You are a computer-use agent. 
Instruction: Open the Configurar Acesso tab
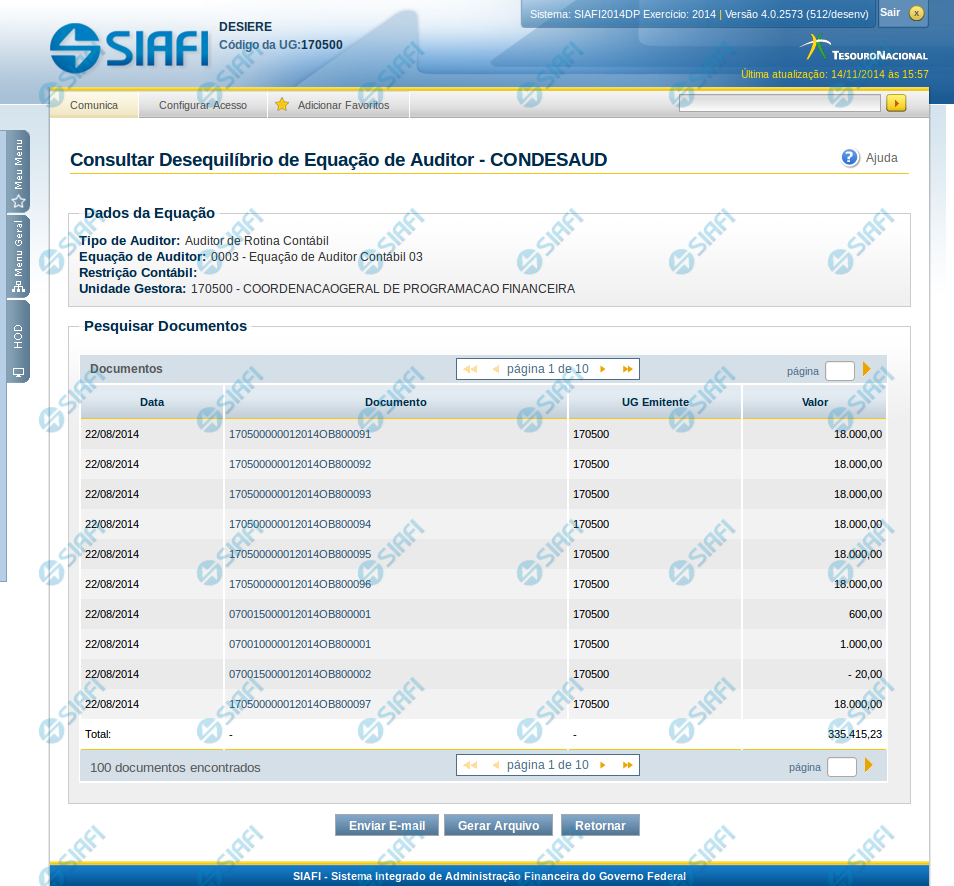[203, 105]
